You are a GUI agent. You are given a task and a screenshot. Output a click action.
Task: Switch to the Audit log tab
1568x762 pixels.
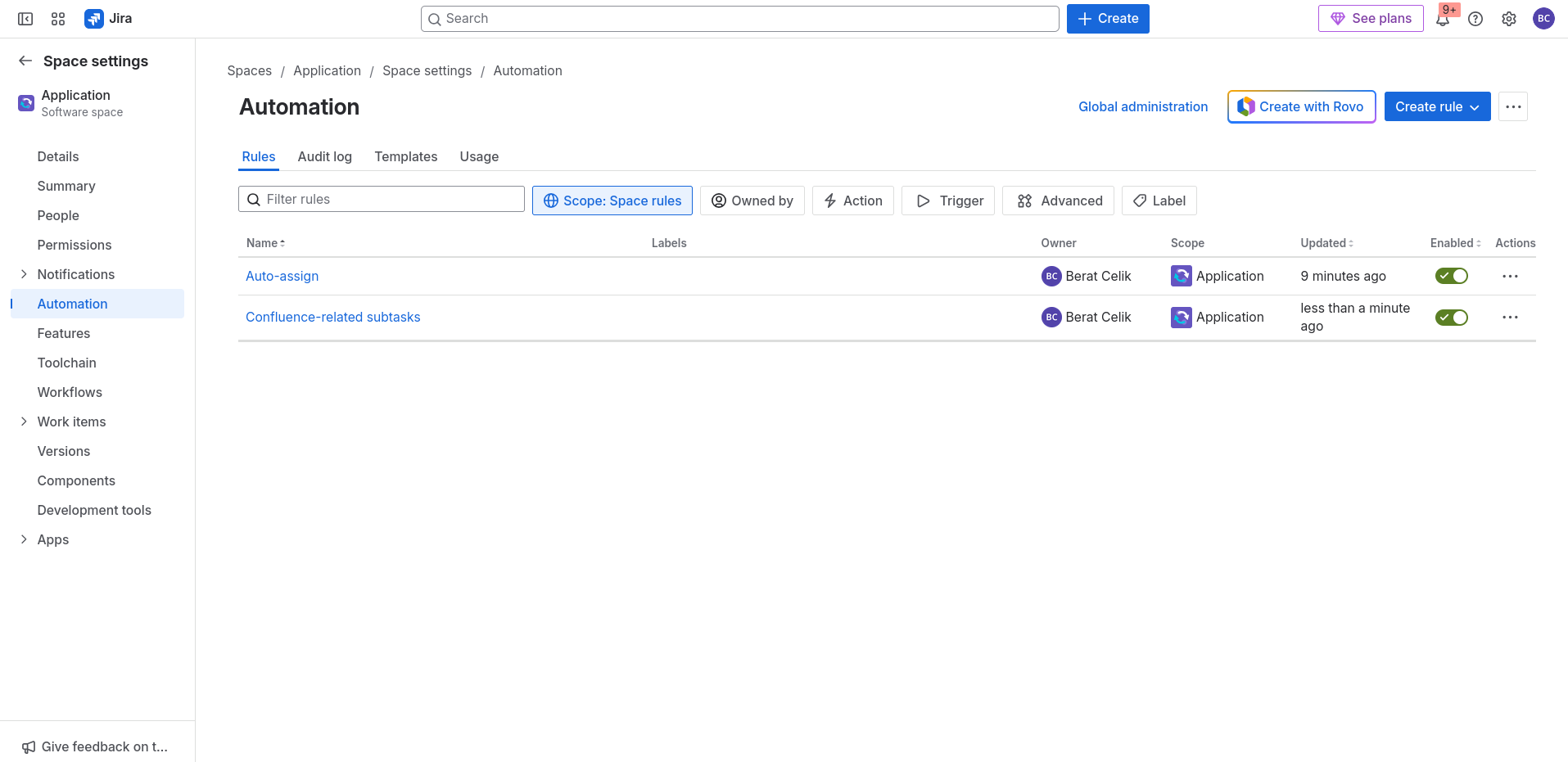tap(324, 157)
